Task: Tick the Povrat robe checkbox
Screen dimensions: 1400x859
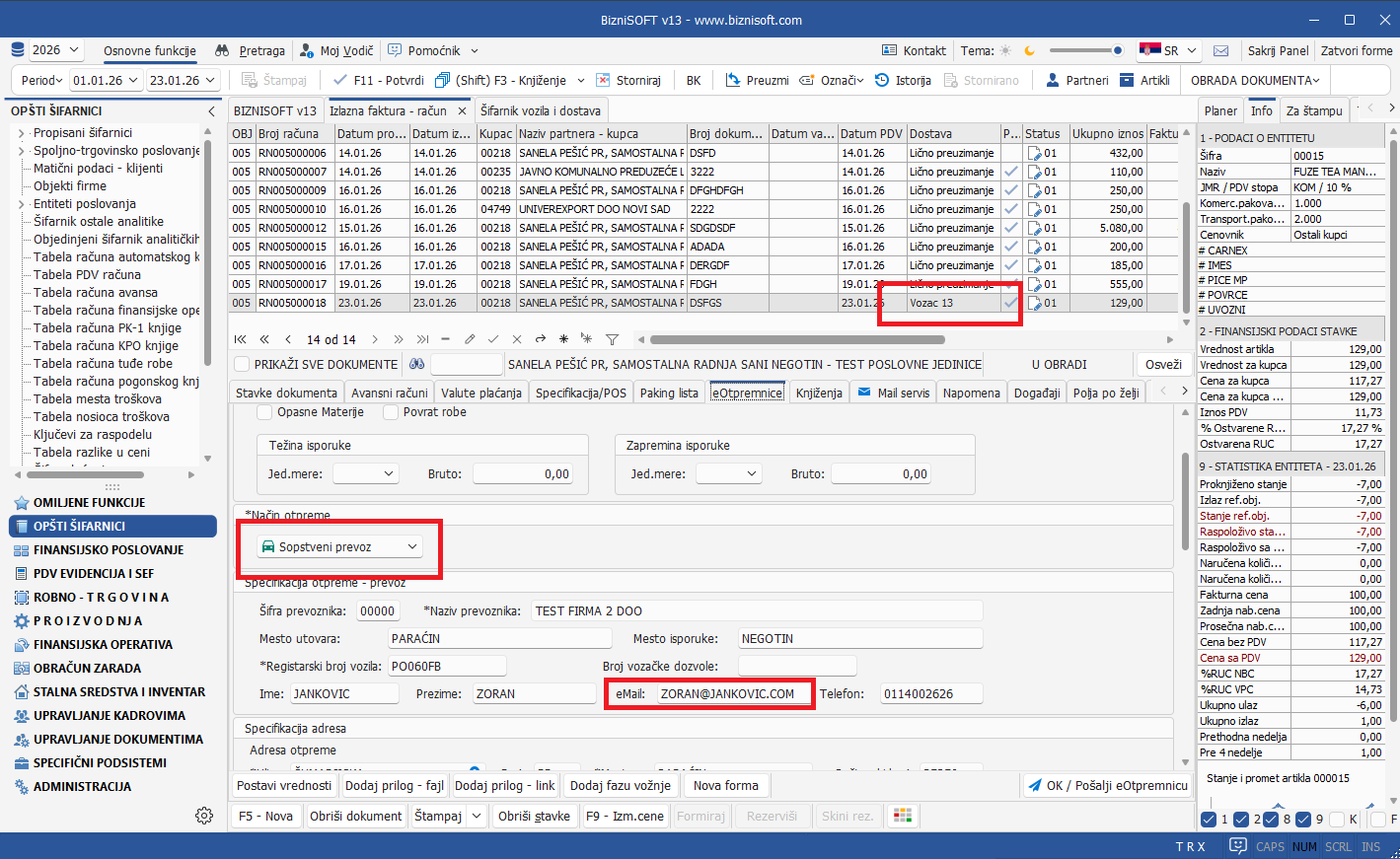Action: click(x=391, y=412)
